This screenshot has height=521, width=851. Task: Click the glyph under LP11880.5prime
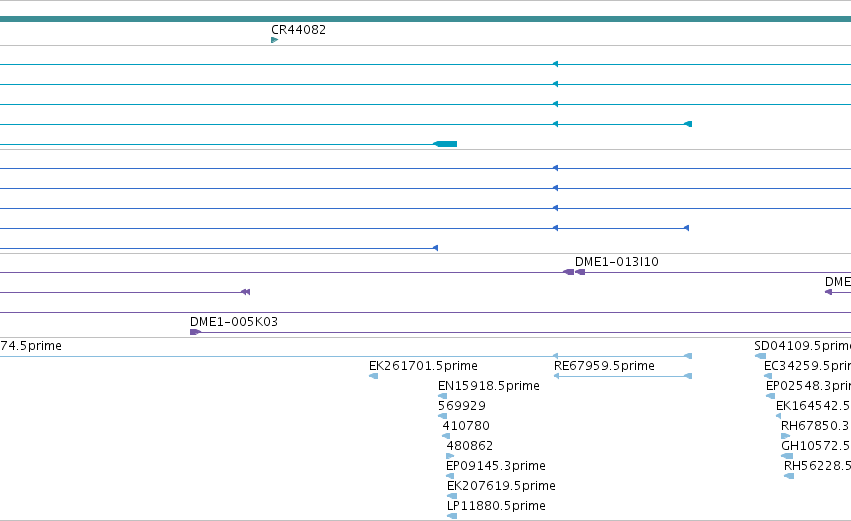pyautogui.click(x=452, y=516)
